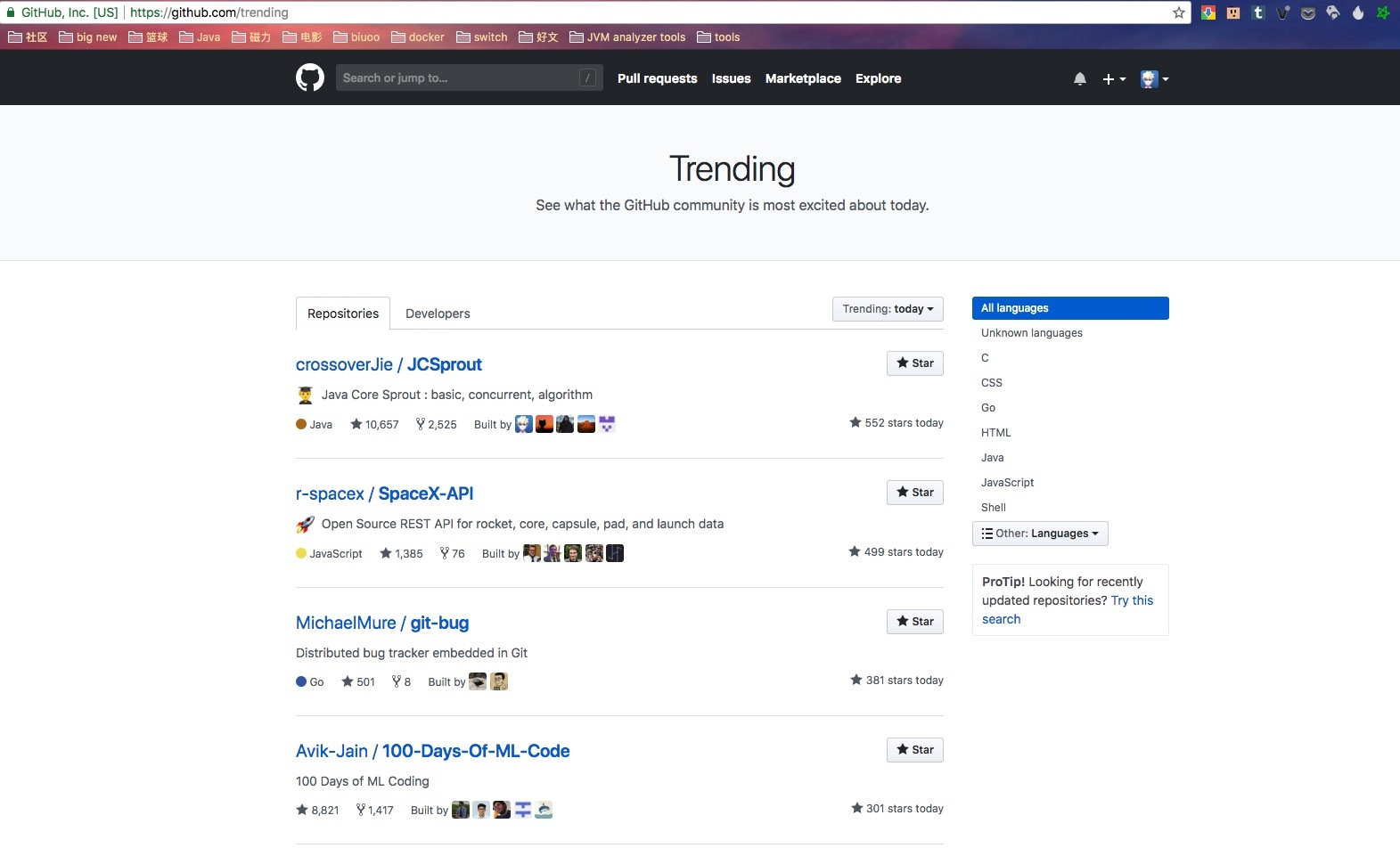Viewport: 1400px width, 848px height.
Task: Click the forks count 76 for SpaceX-API
Action: 453,554
